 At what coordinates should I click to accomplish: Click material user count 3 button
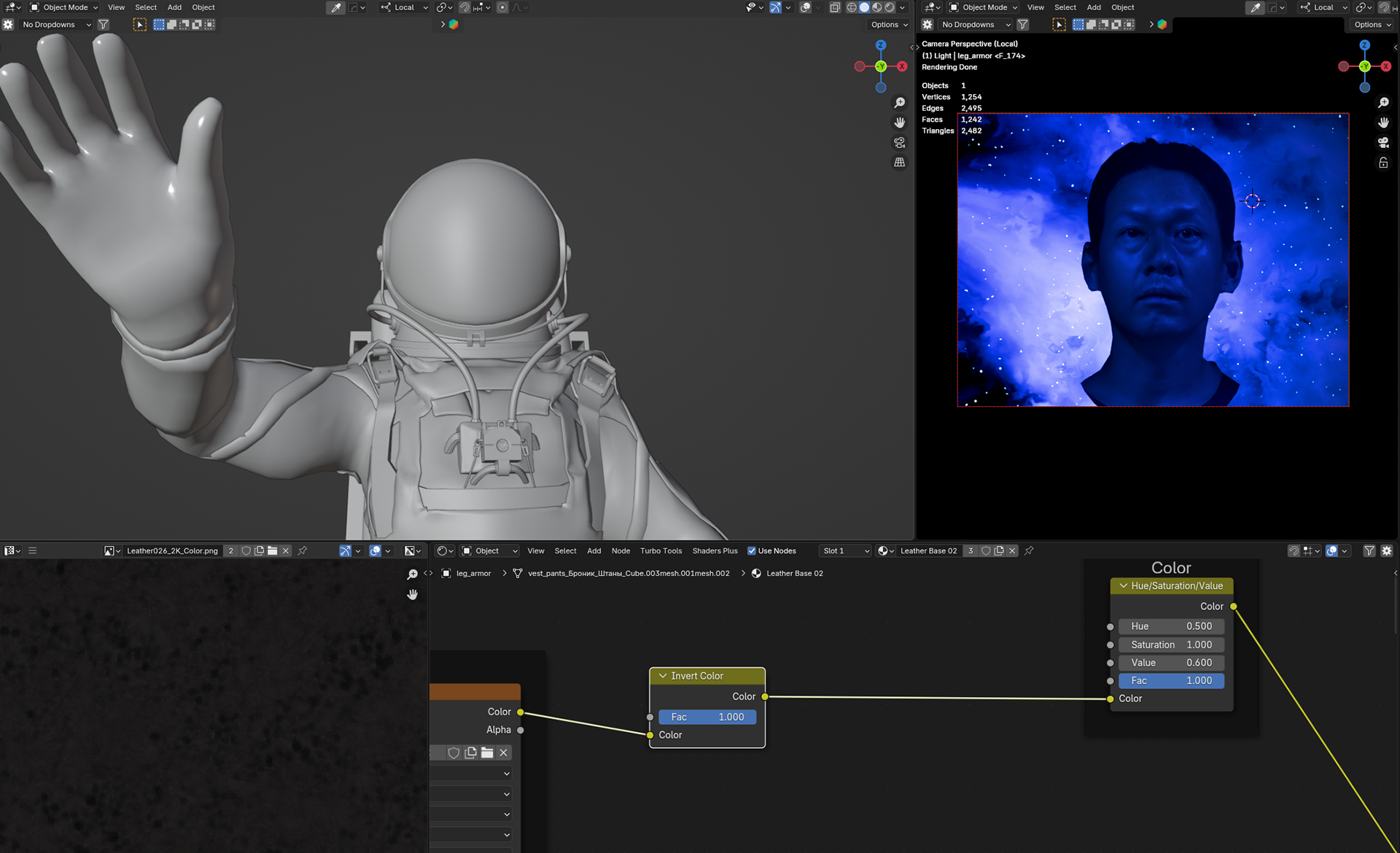tap(971, 550)
